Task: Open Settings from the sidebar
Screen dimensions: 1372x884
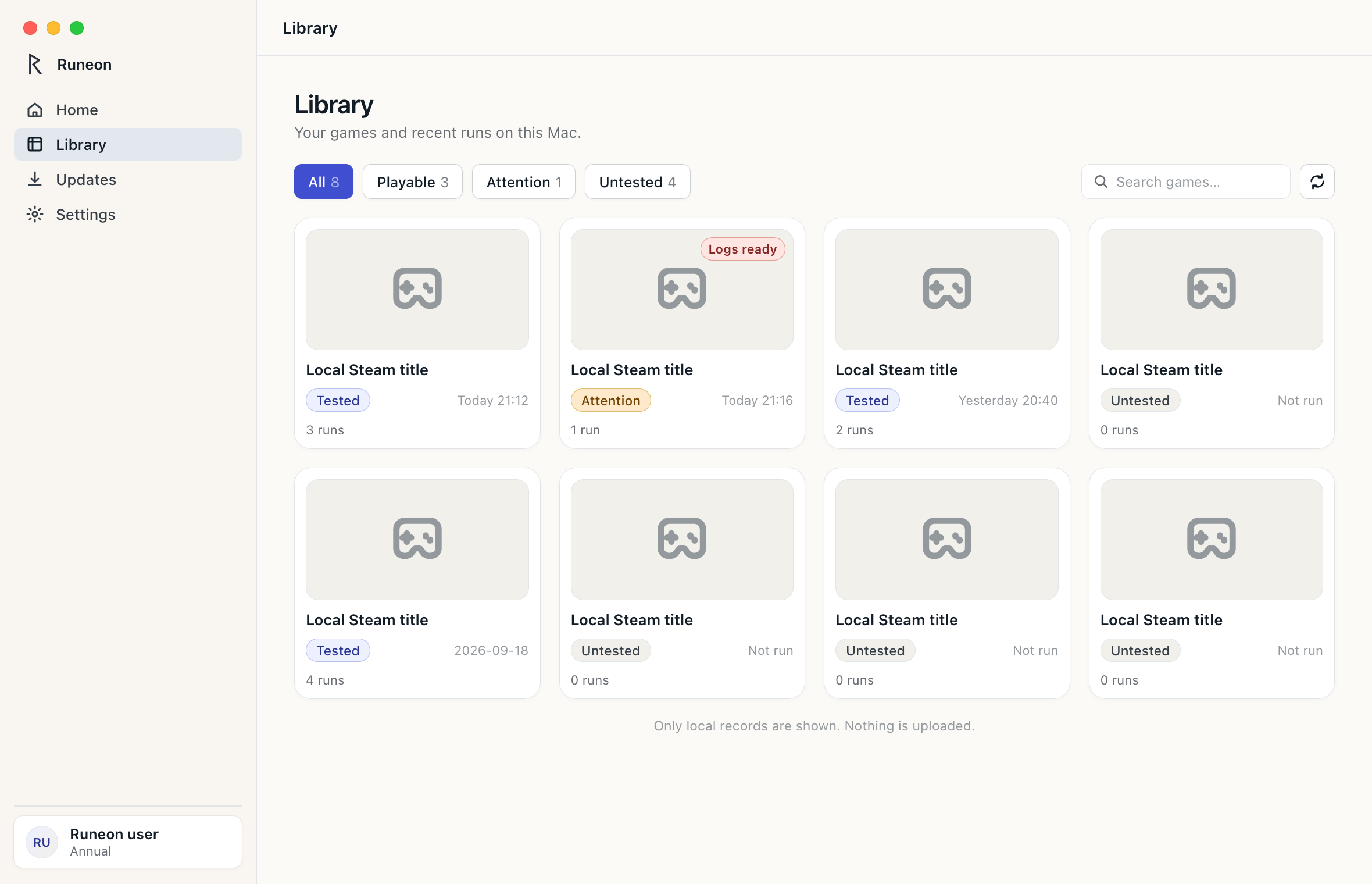Action: 128,215
